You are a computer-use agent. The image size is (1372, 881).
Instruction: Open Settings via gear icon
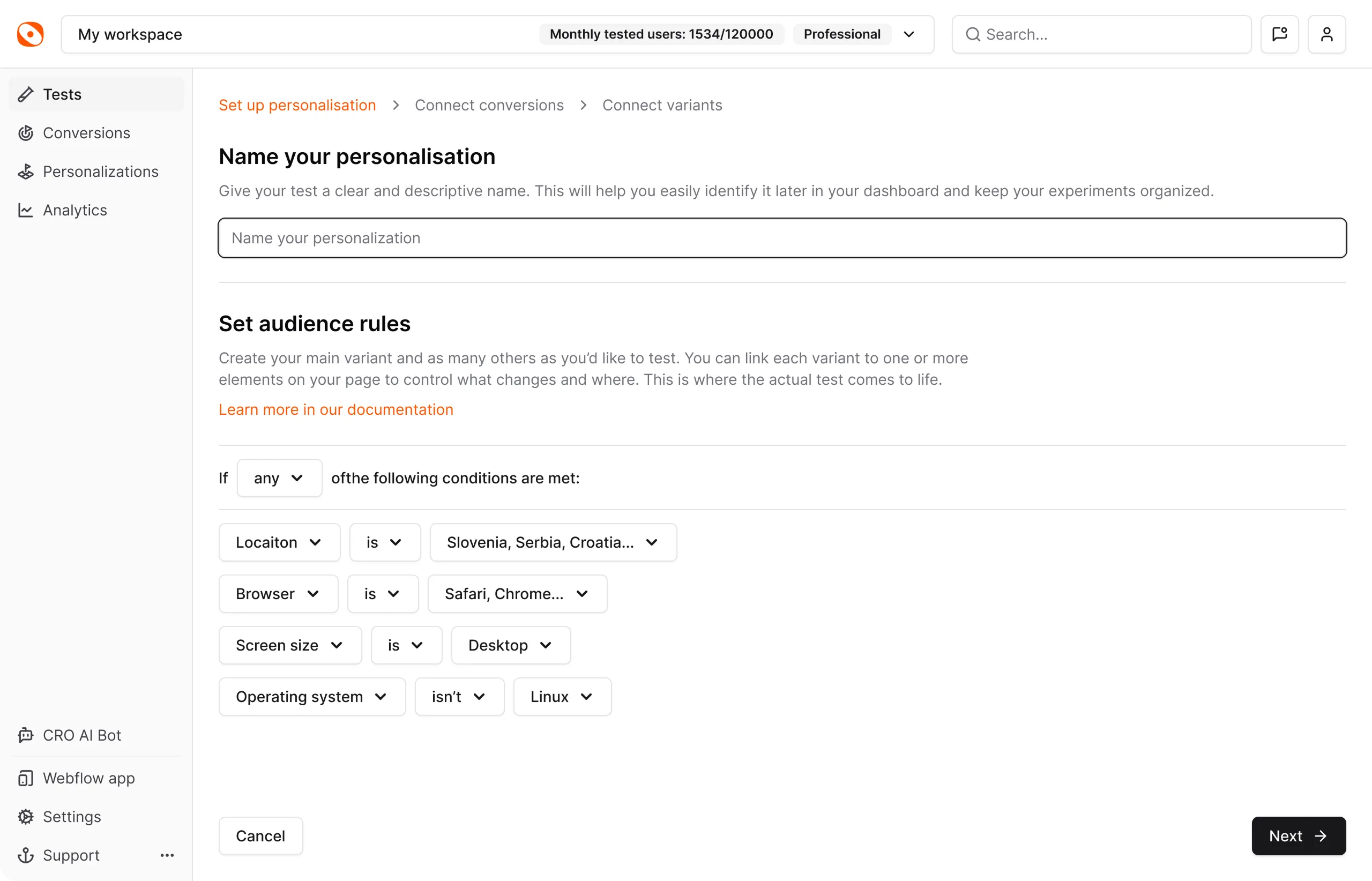pyautogui.click(x=26, y=817)
